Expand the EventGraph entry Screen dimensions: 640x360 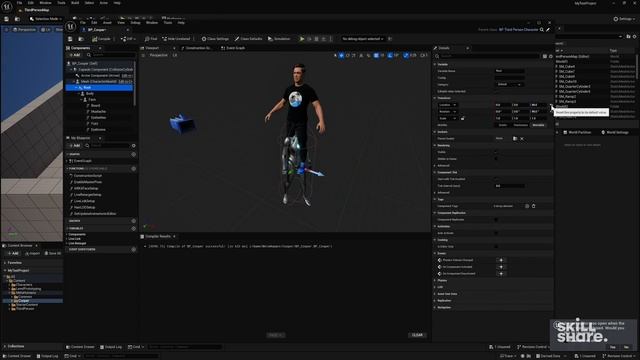pyautogui.click(x=67, y=161)
